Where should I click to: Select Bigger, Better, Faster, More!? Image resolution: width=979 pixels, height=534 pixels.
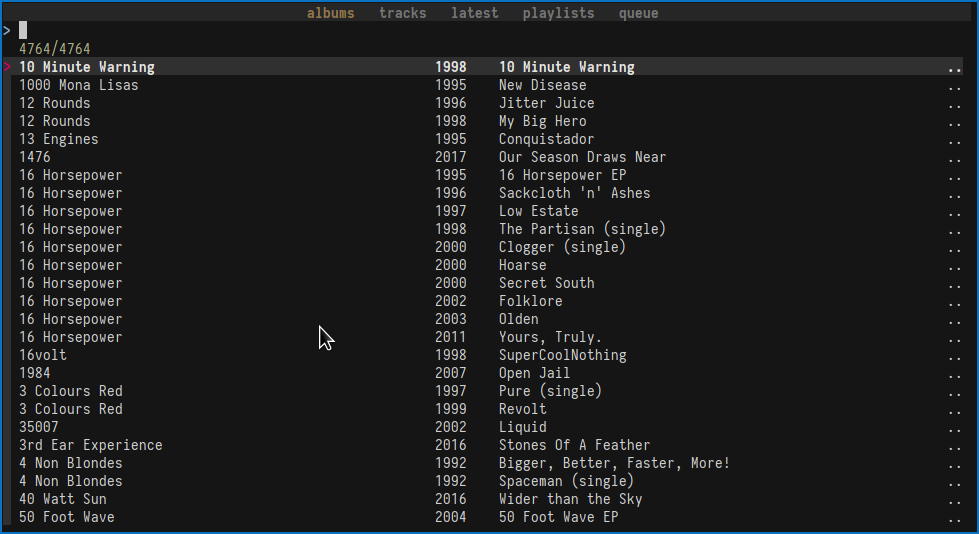click(614, 463)
